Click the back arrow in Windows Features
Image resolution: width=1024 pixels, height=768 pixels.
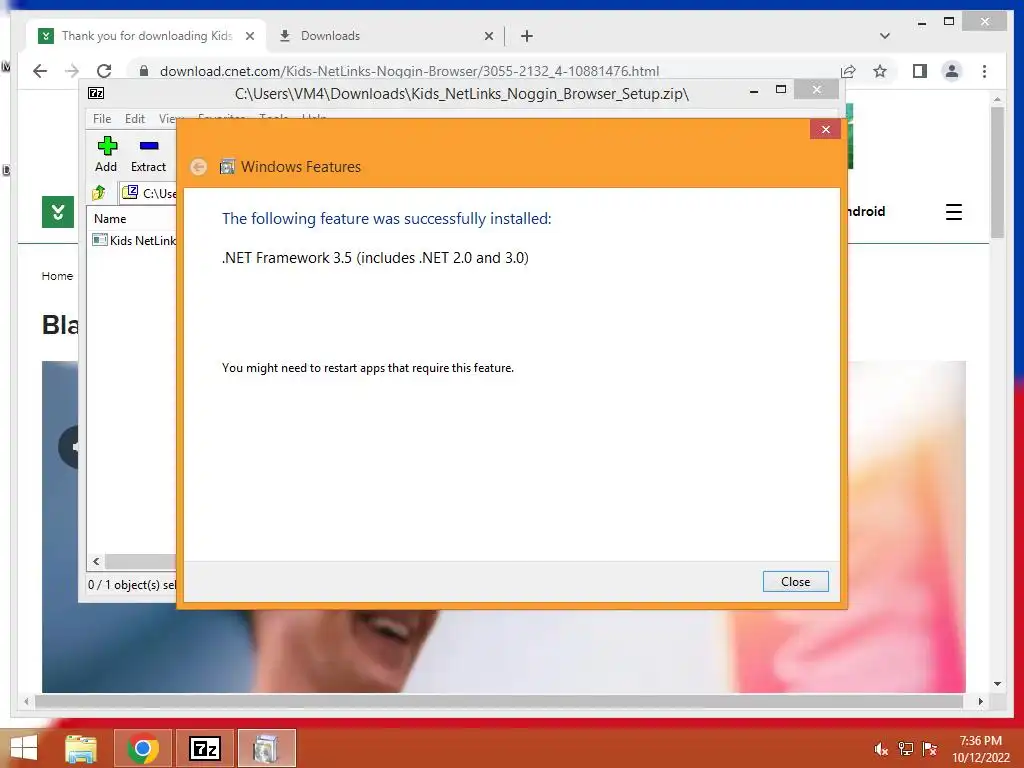(199, 167)
